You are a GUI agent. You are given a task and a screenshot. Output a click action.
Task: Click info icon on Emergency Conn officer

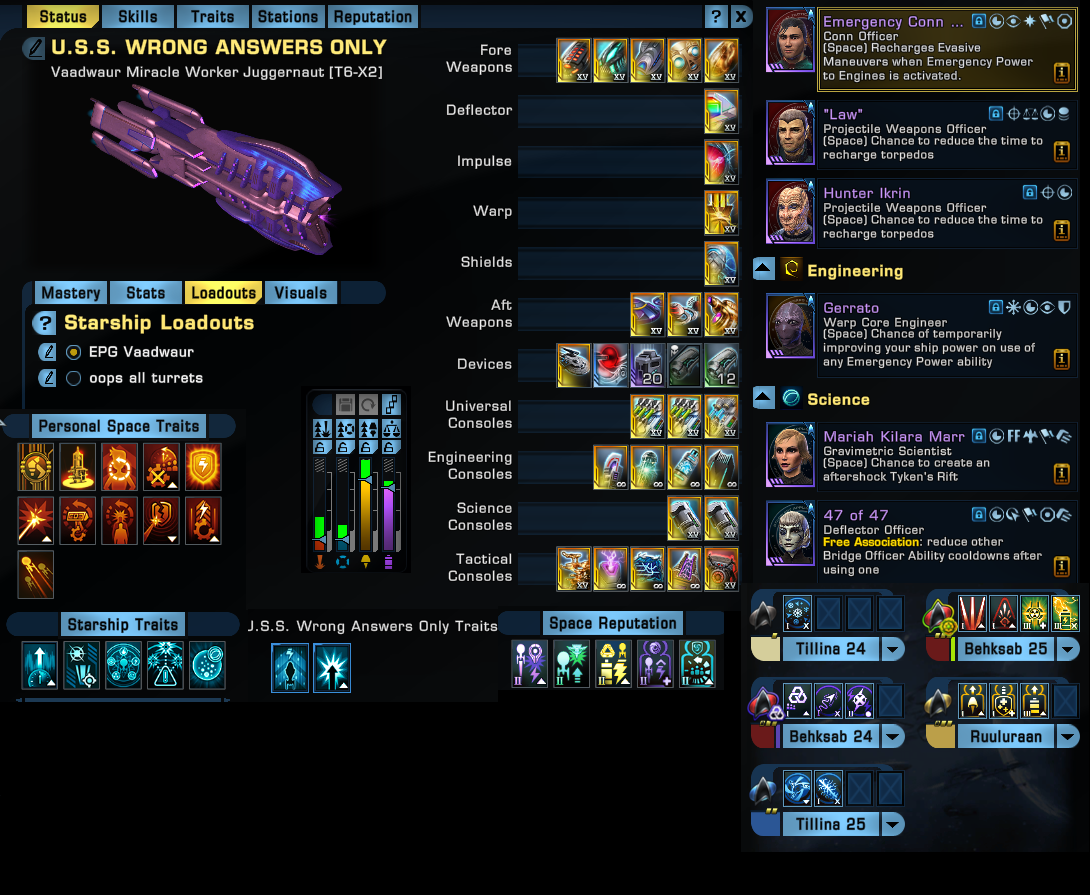[1061, 72]
